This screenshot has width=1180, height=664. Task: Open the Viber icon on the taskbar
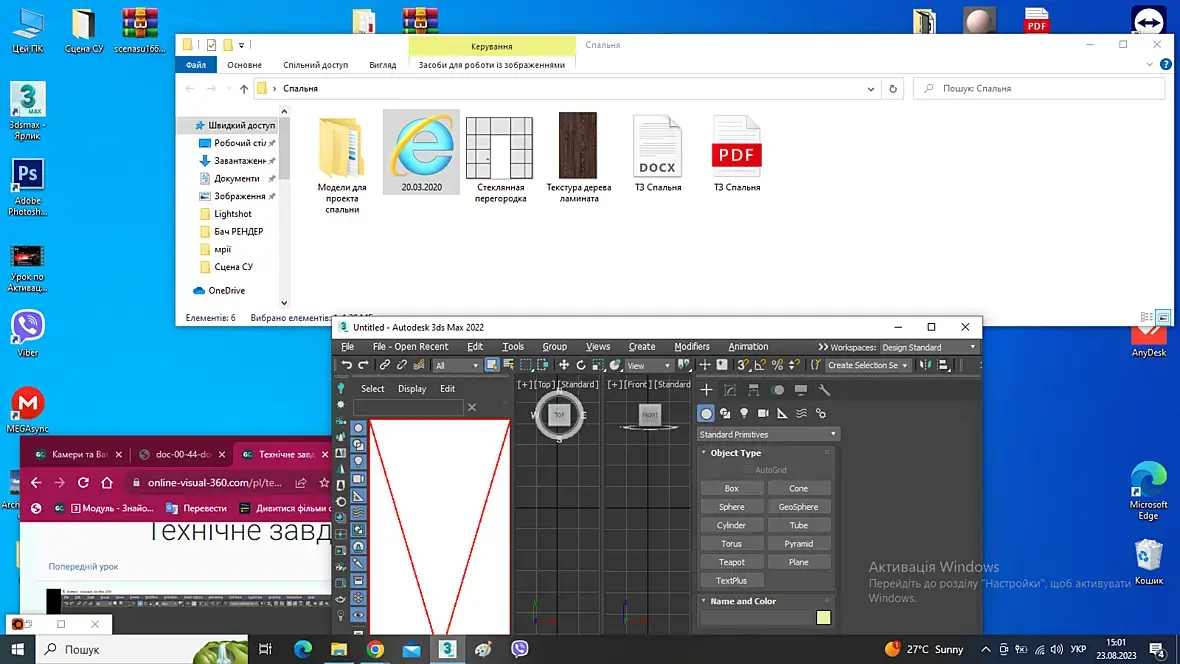tap(519, 649)
